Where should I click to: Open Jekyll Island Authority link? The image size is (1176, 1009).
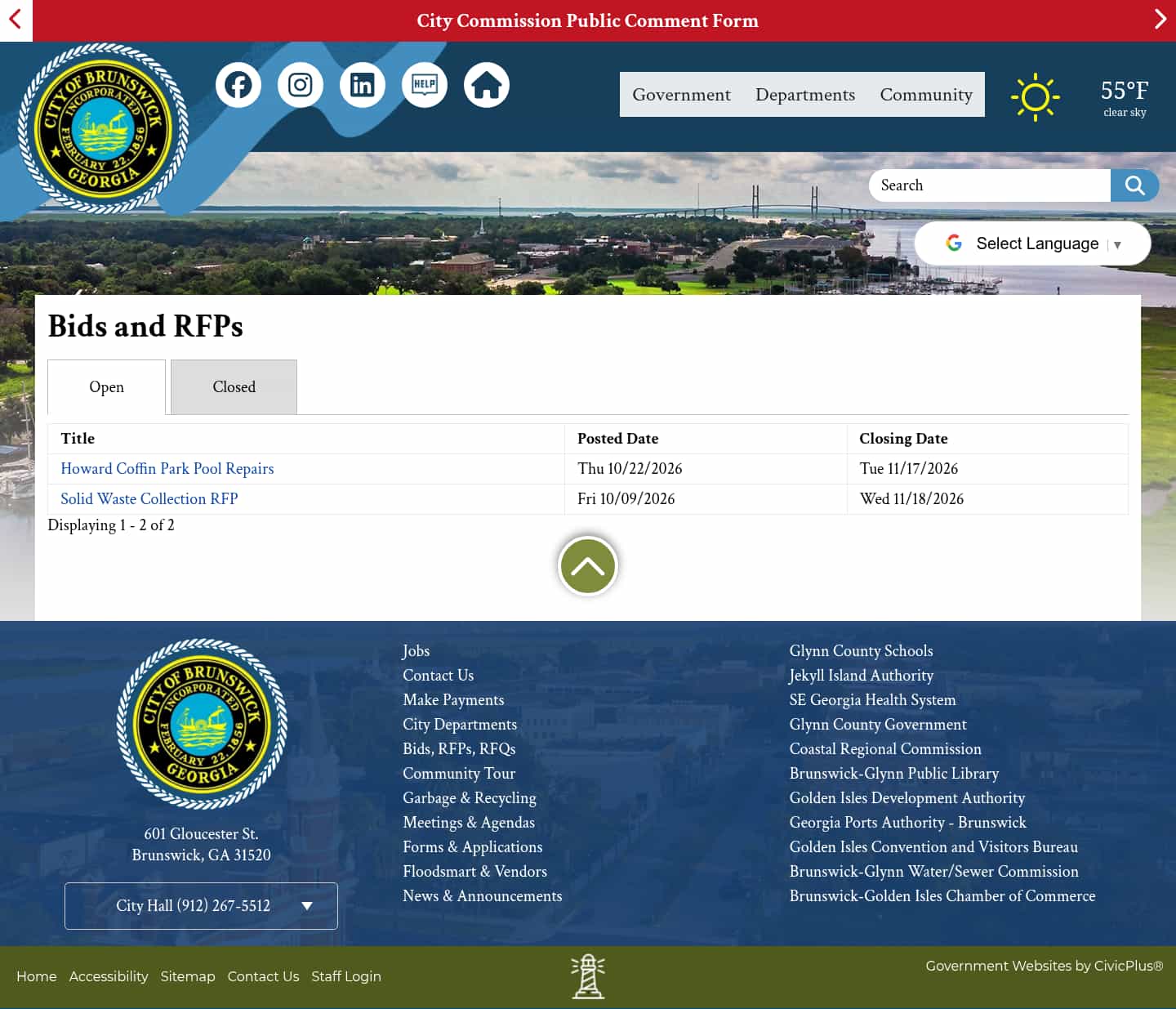pyautogui.click(x=861, y=676)
